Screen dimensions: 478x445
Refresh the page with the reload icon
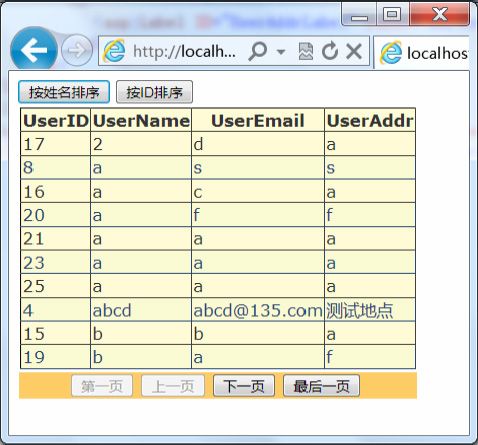[330, 51]
